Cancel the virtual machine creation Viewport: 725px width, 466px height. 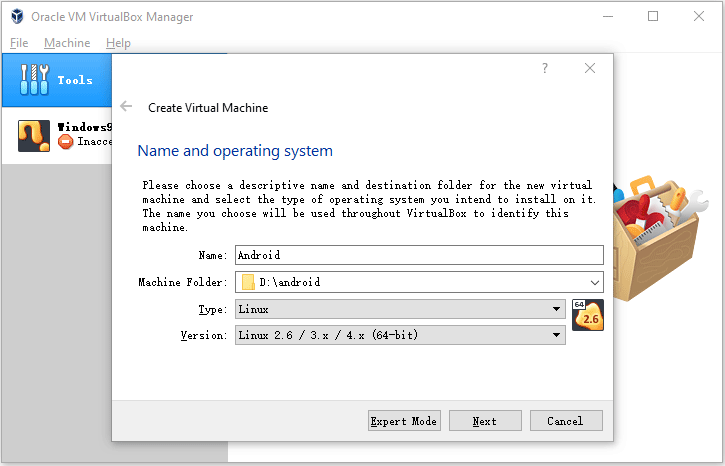pyautogui.click(x=566, y=421)
